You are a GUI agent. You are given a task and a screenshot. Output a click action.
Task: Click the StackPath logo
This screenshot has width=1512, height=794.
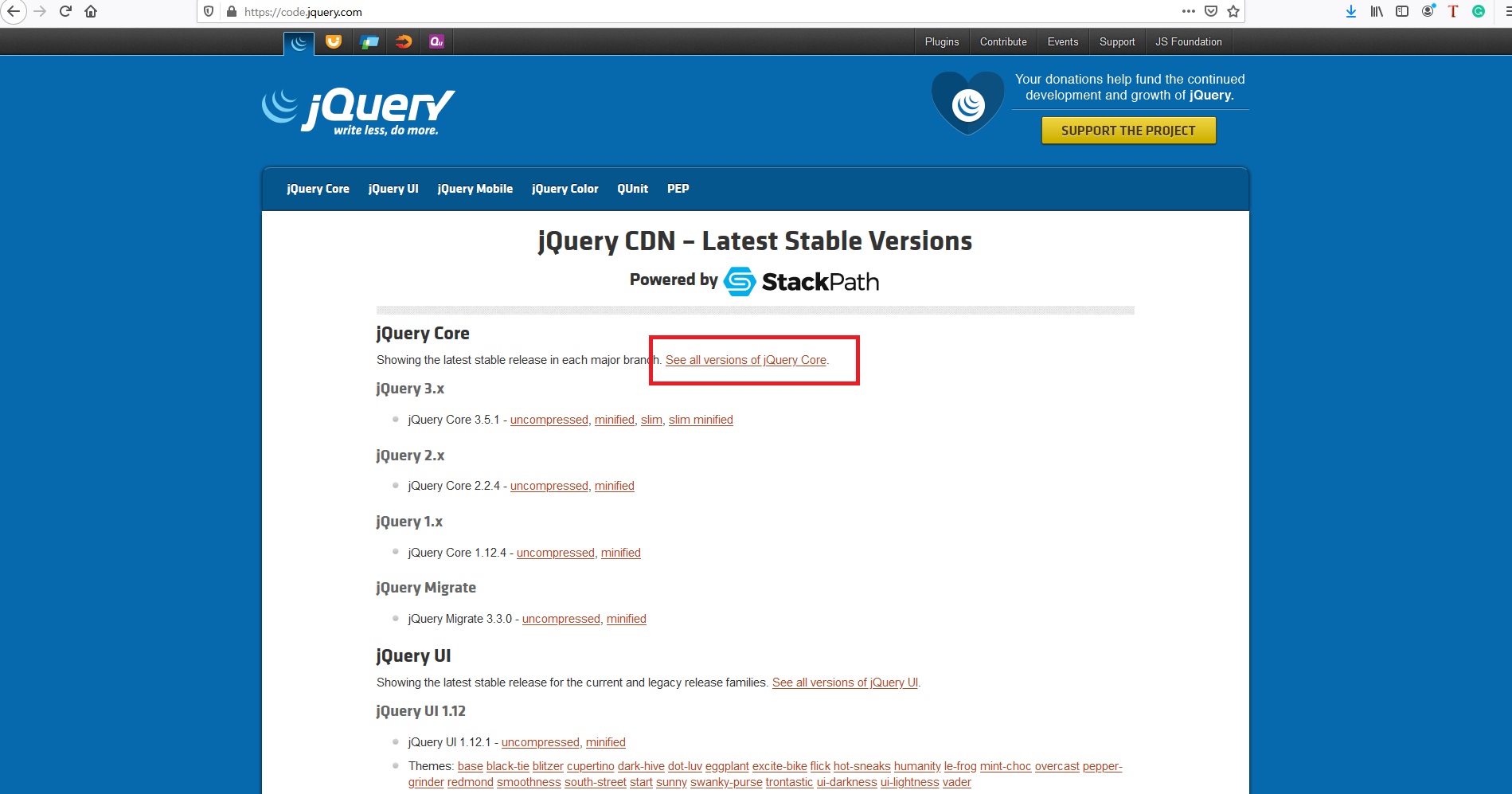801,281
